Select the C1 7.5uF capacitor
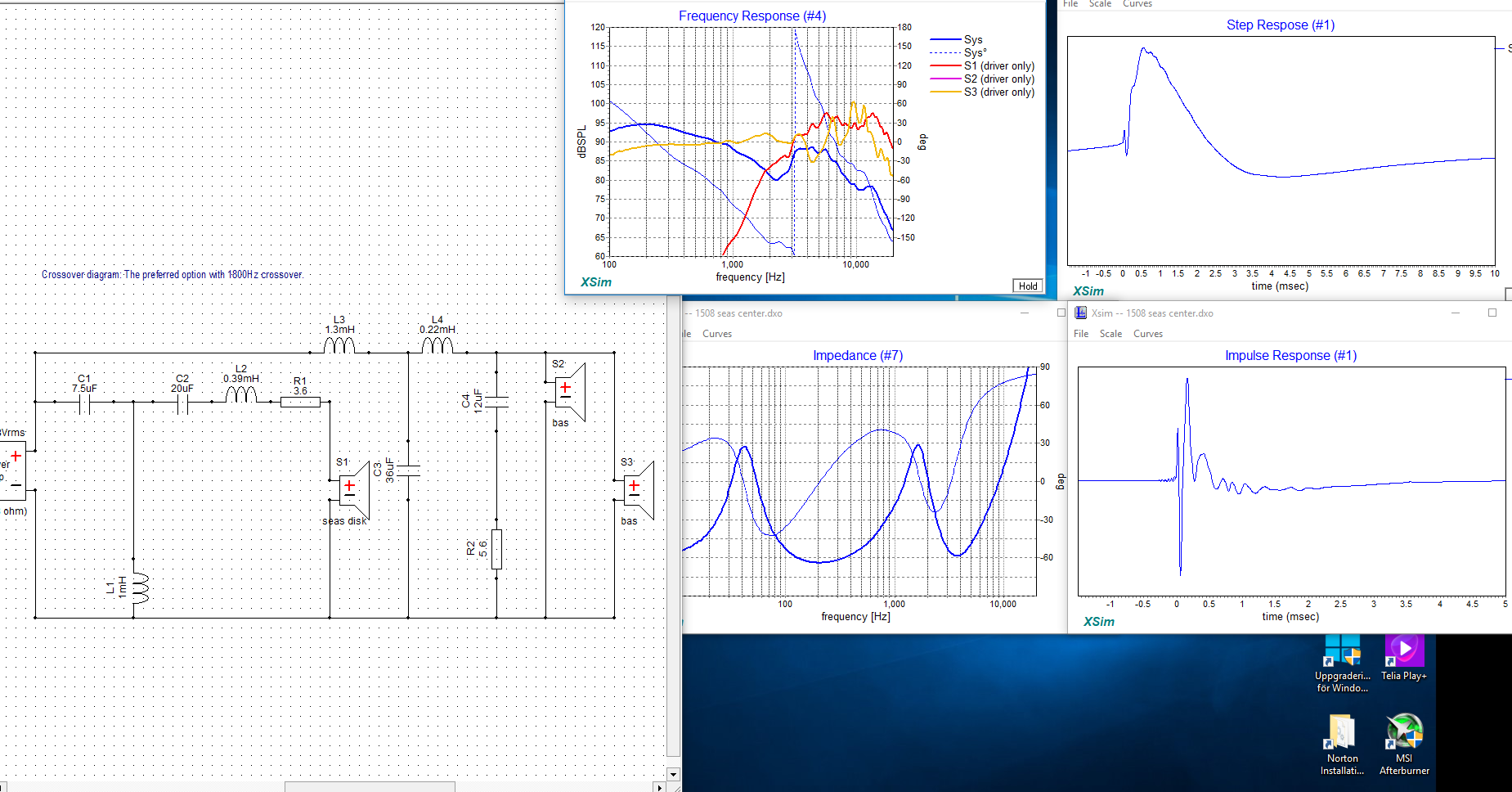The height and width of the screenshot is (792, 1512). 83,402
